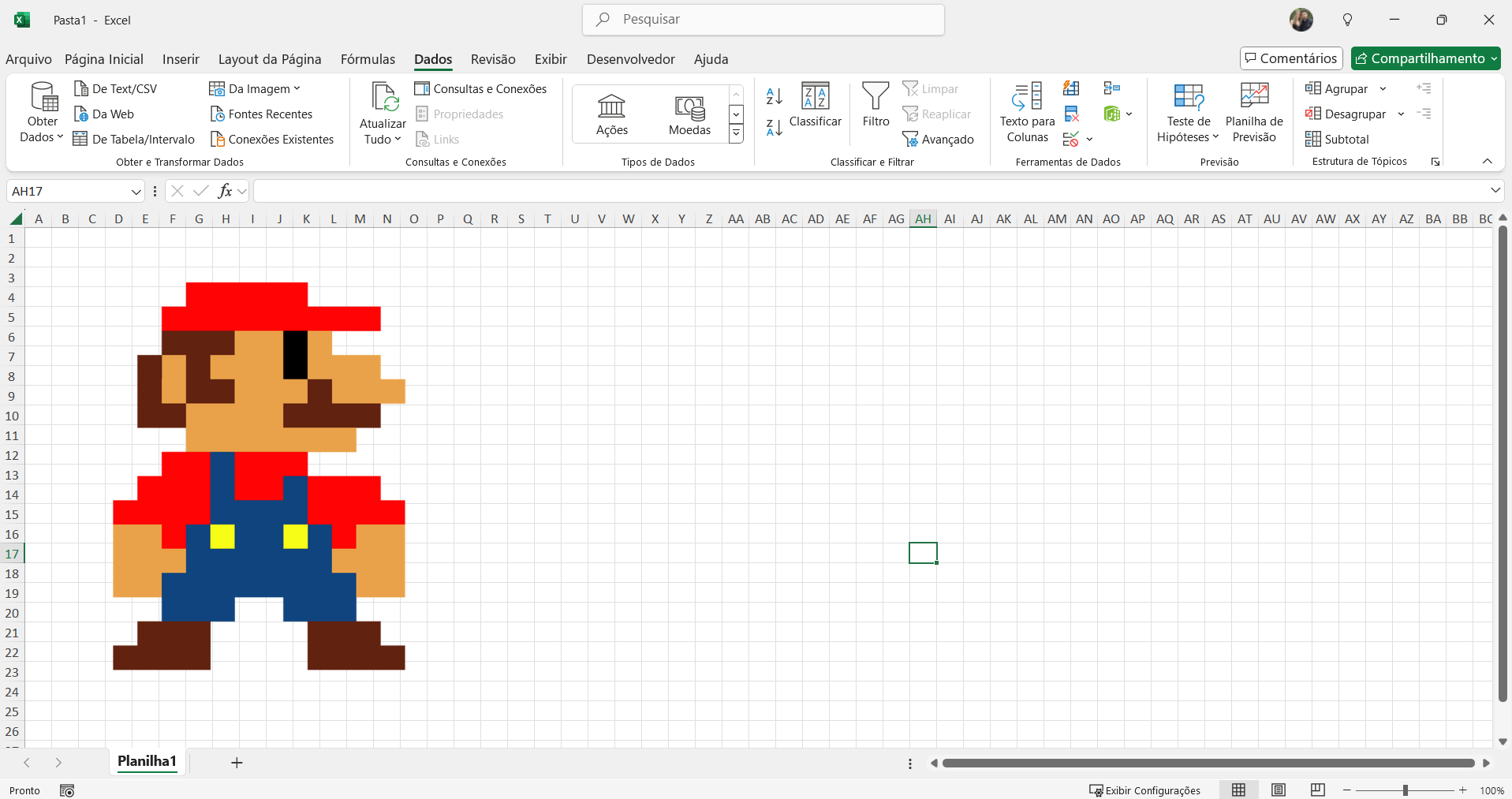Switch to Página Inicial tab
Image resolution: width=1512 pixels, height=799 pixels.
(x=104, y=59)
